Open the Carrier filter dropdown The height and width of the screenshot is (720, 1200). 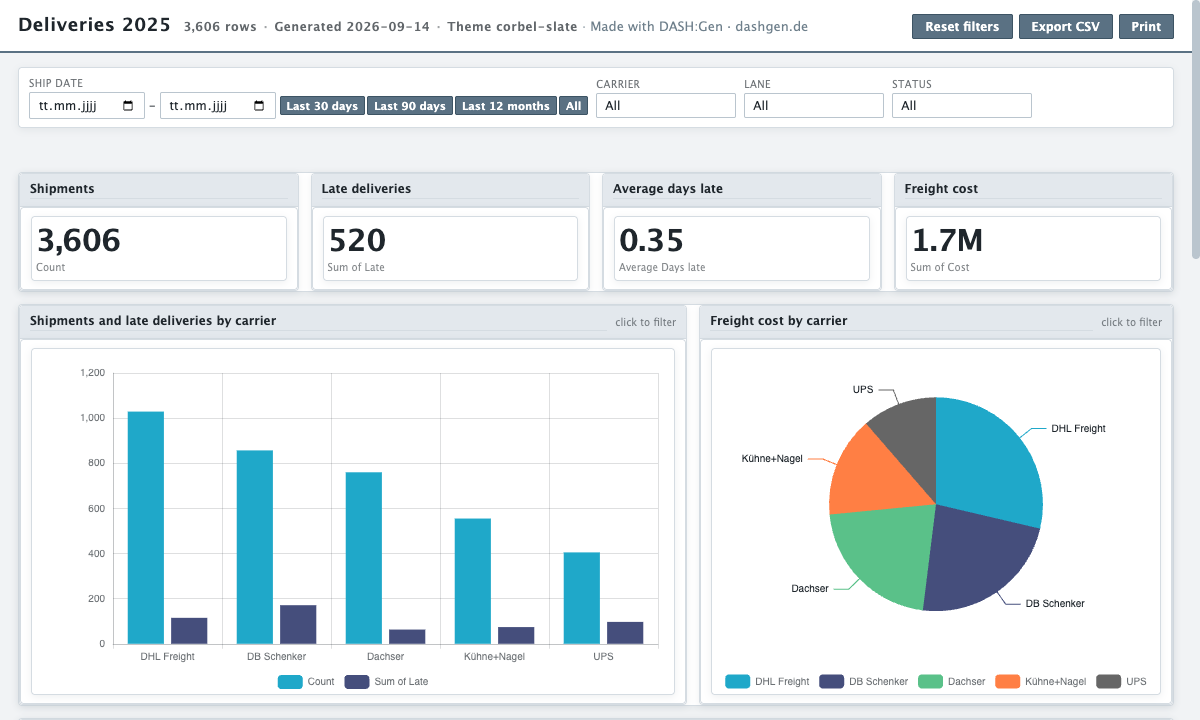[666, 106]
